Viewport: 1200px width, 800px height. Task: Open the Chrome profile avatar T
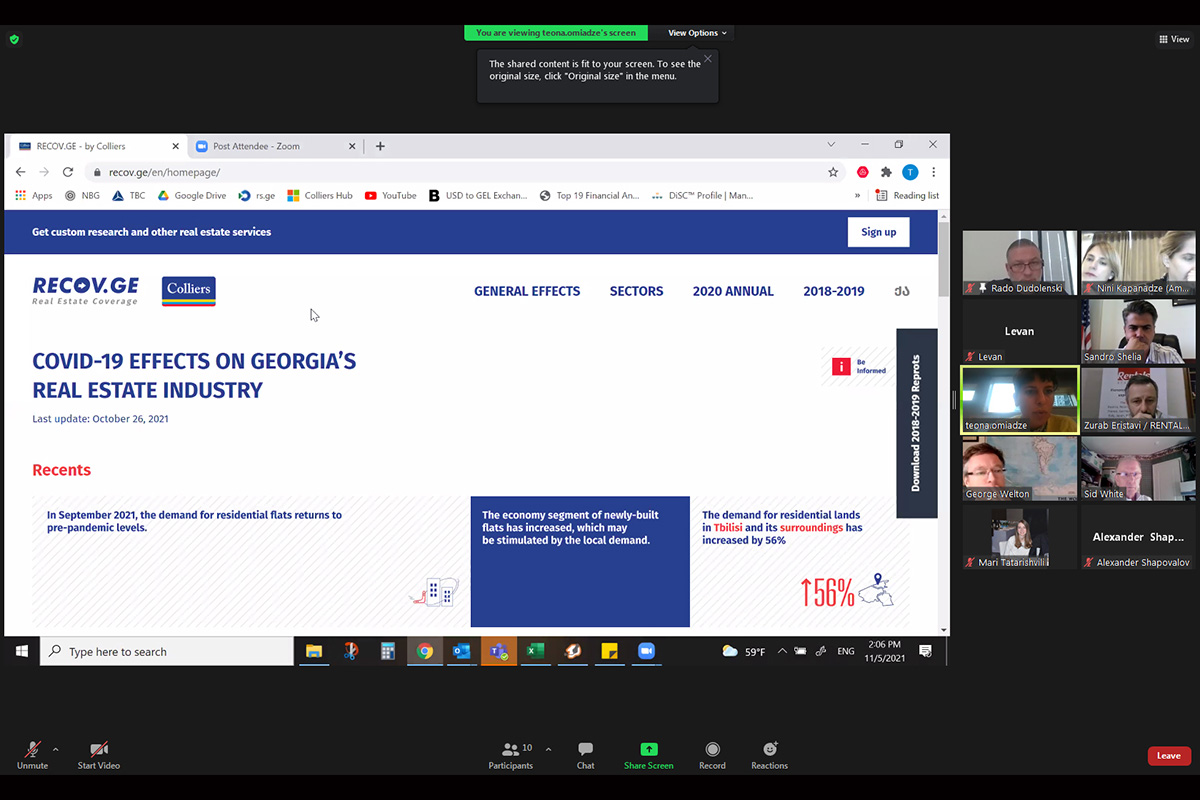pos(910,172)
